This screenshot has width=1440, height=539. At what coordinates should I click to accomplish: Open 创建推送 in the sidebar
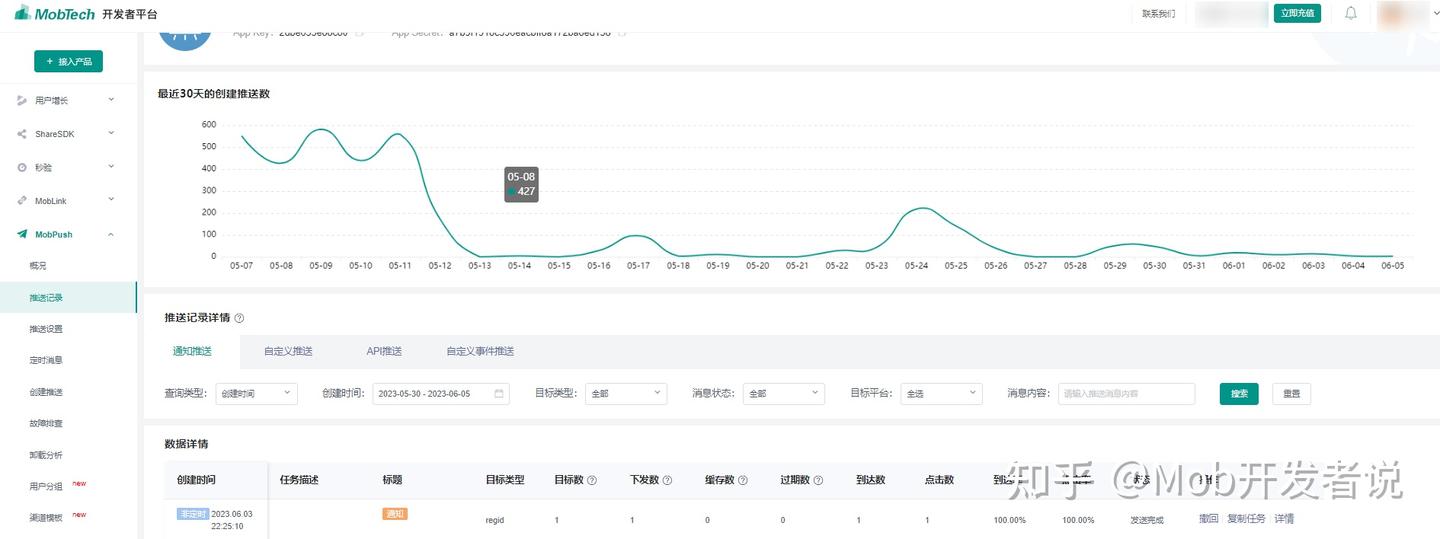tap(46, 392)
